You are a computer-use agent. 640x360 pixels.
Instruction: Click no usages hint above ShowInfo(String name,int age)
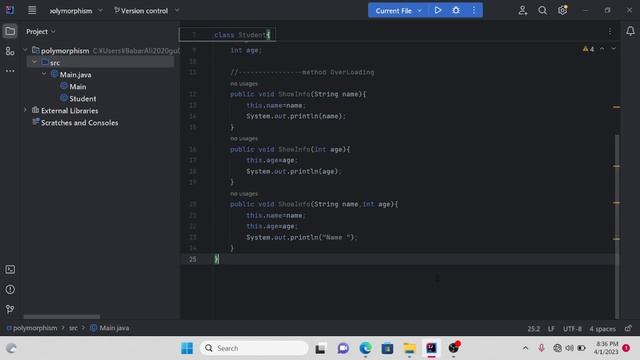tap(244, 194)
